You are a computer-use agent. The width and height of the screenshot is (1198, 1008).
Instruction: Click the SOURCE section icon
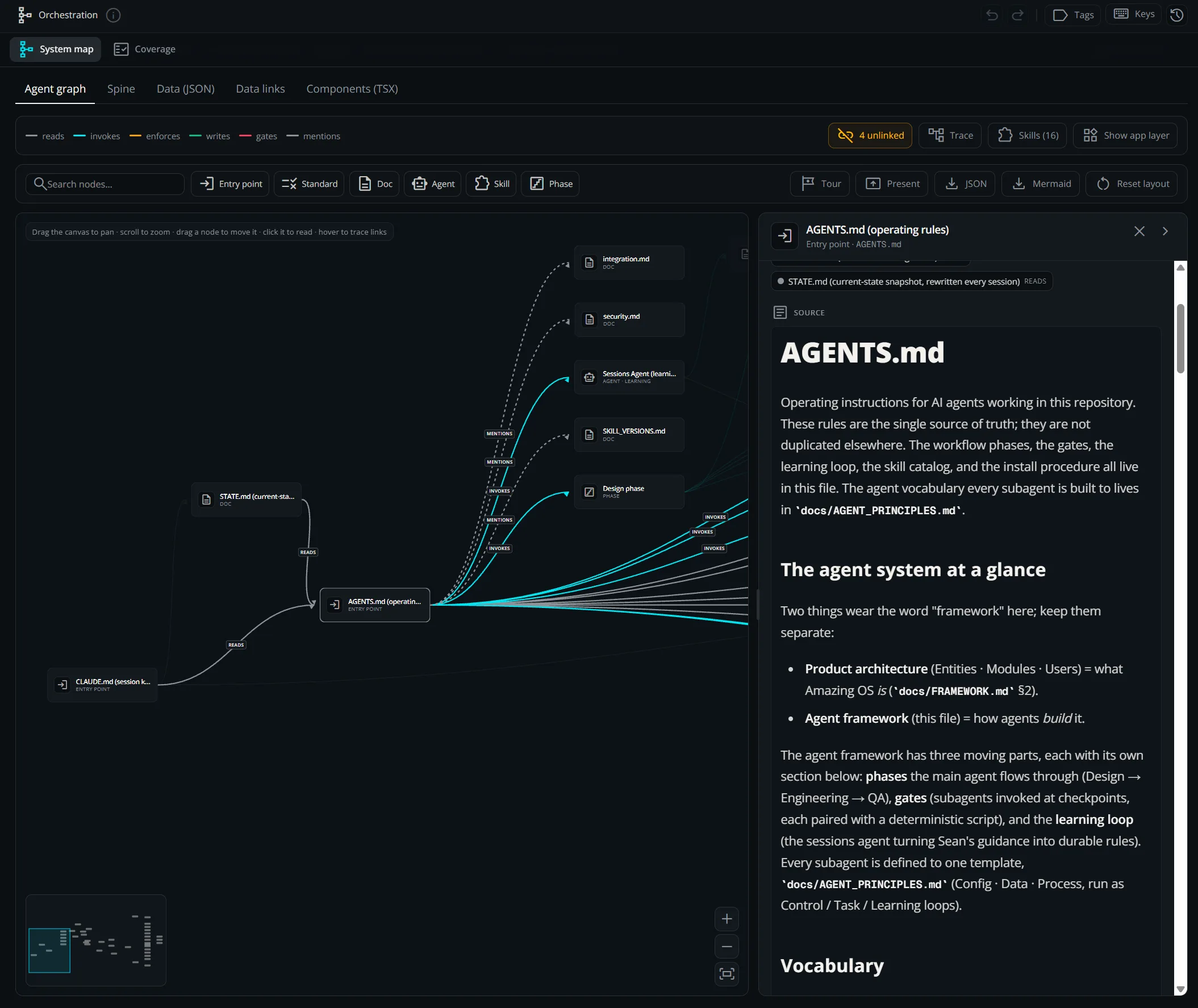click(x=780, y=313)
